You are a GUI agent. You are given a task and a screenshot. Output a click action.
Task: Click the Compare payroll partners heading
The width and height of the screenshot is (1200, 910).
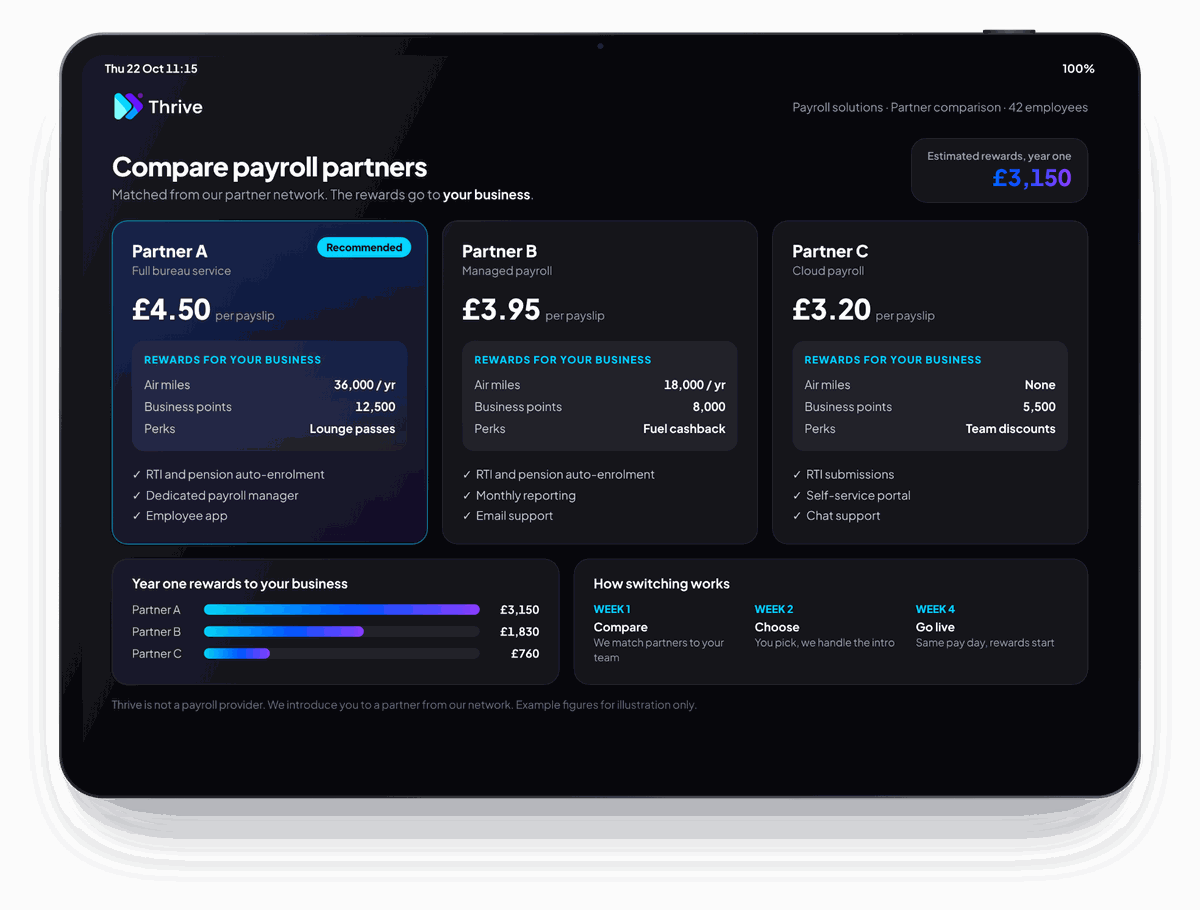270,167
